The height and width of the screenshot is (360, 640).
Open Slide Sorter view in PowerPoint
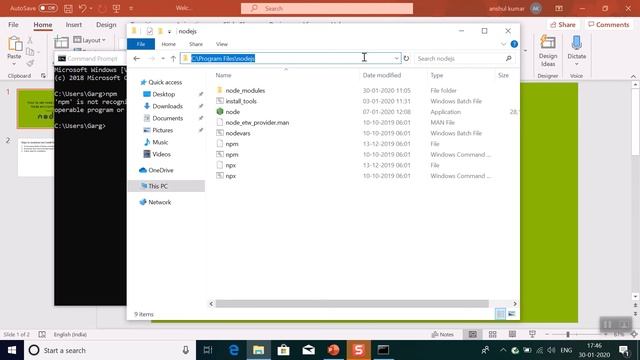(493, 334)
